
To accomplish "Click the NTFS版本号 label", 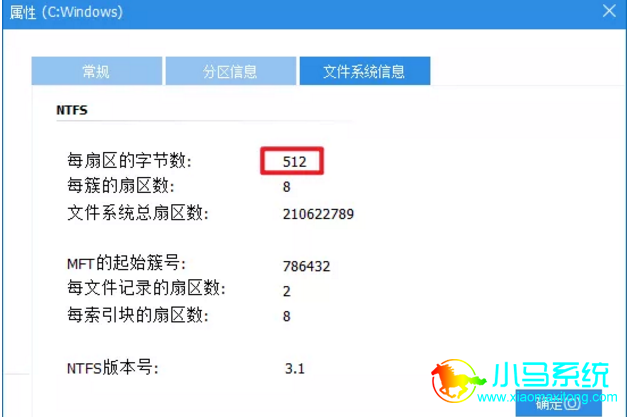I will point(113,368).
